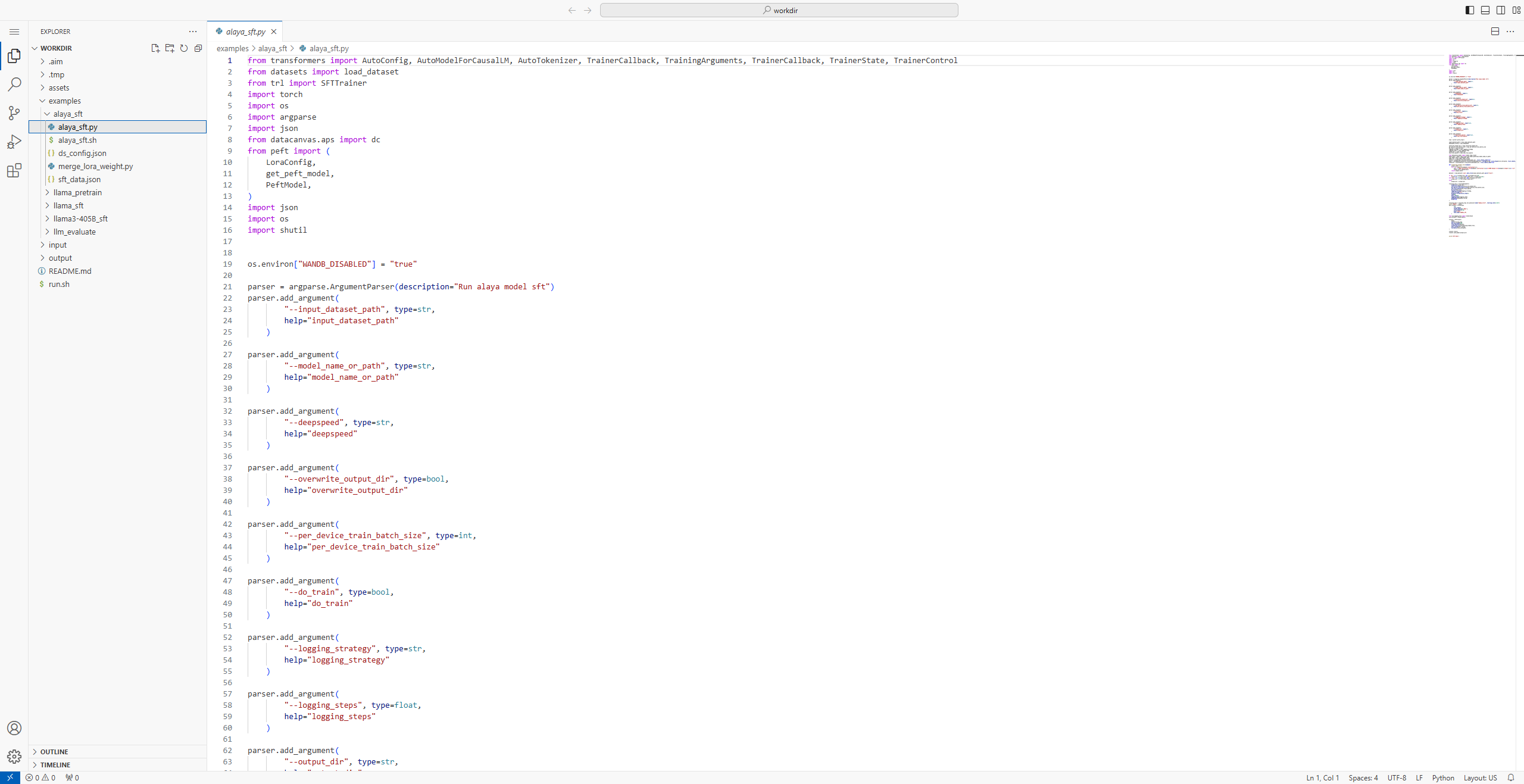Expand the OUTLINE section
Image resolution: width=1524 pixels, height=784 pixels.
coord(54,752)
